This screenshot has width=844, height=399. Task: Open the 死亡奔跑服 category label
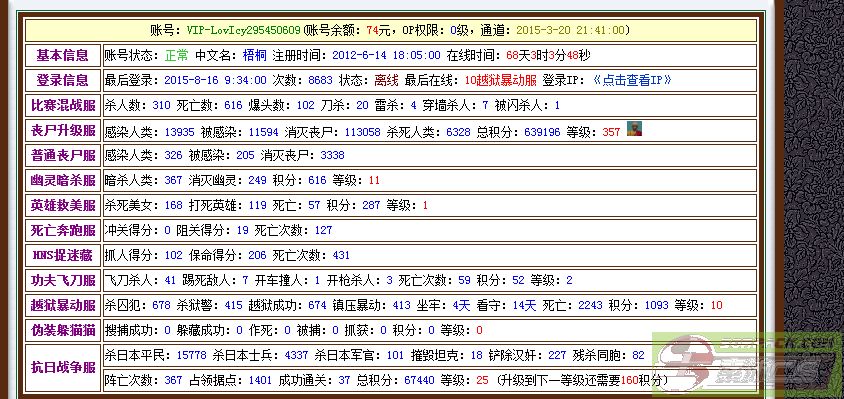(62, 230)
